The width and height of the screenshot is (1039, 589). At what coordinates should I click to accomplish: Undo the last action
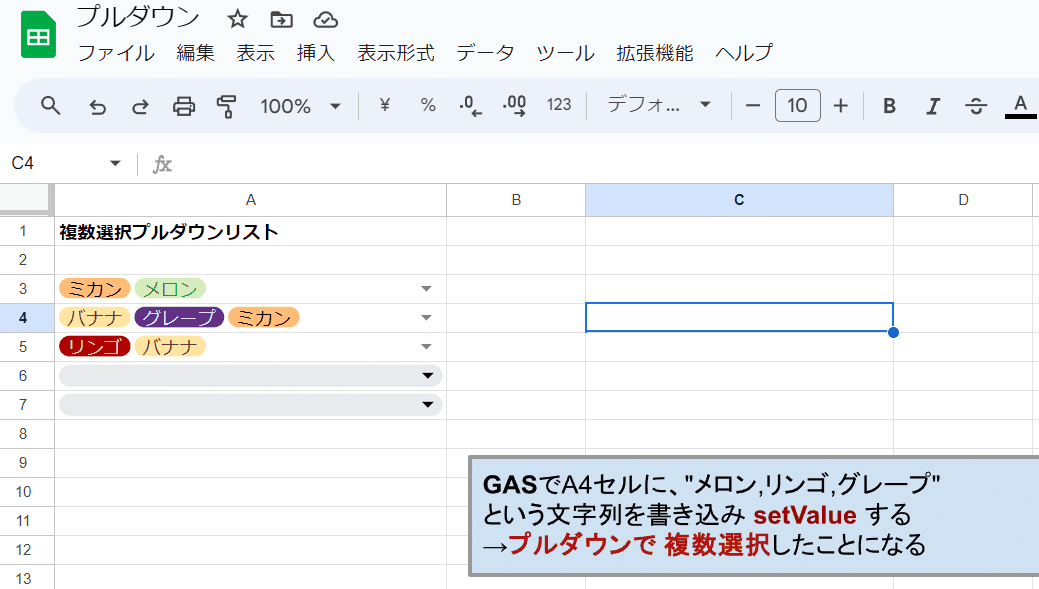97,106
